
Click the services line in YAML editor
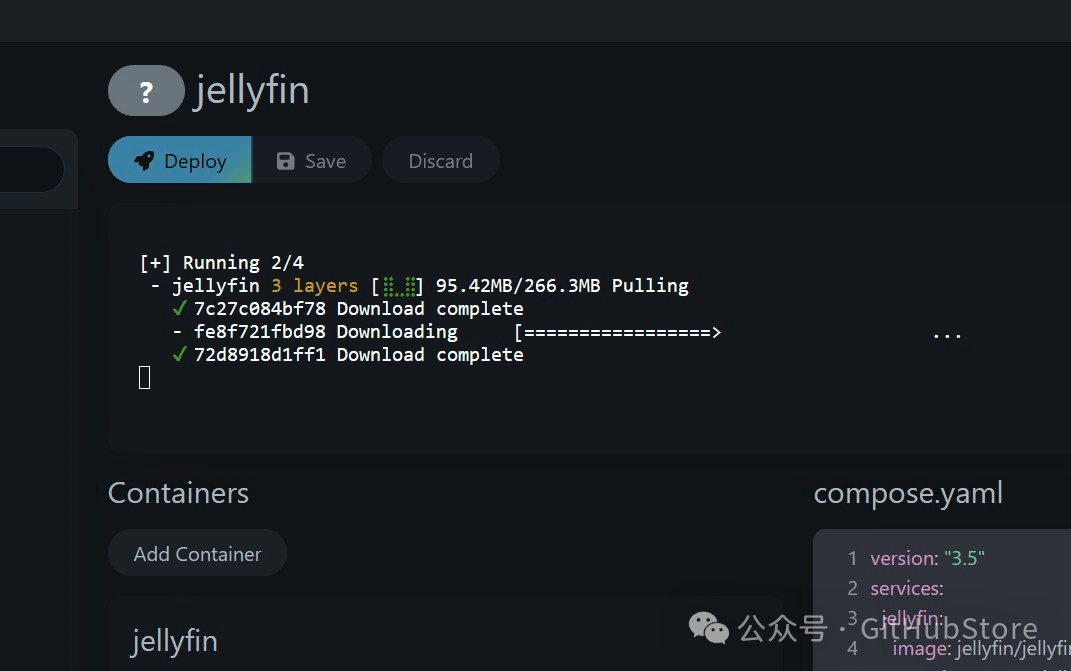tap(906, 588)
